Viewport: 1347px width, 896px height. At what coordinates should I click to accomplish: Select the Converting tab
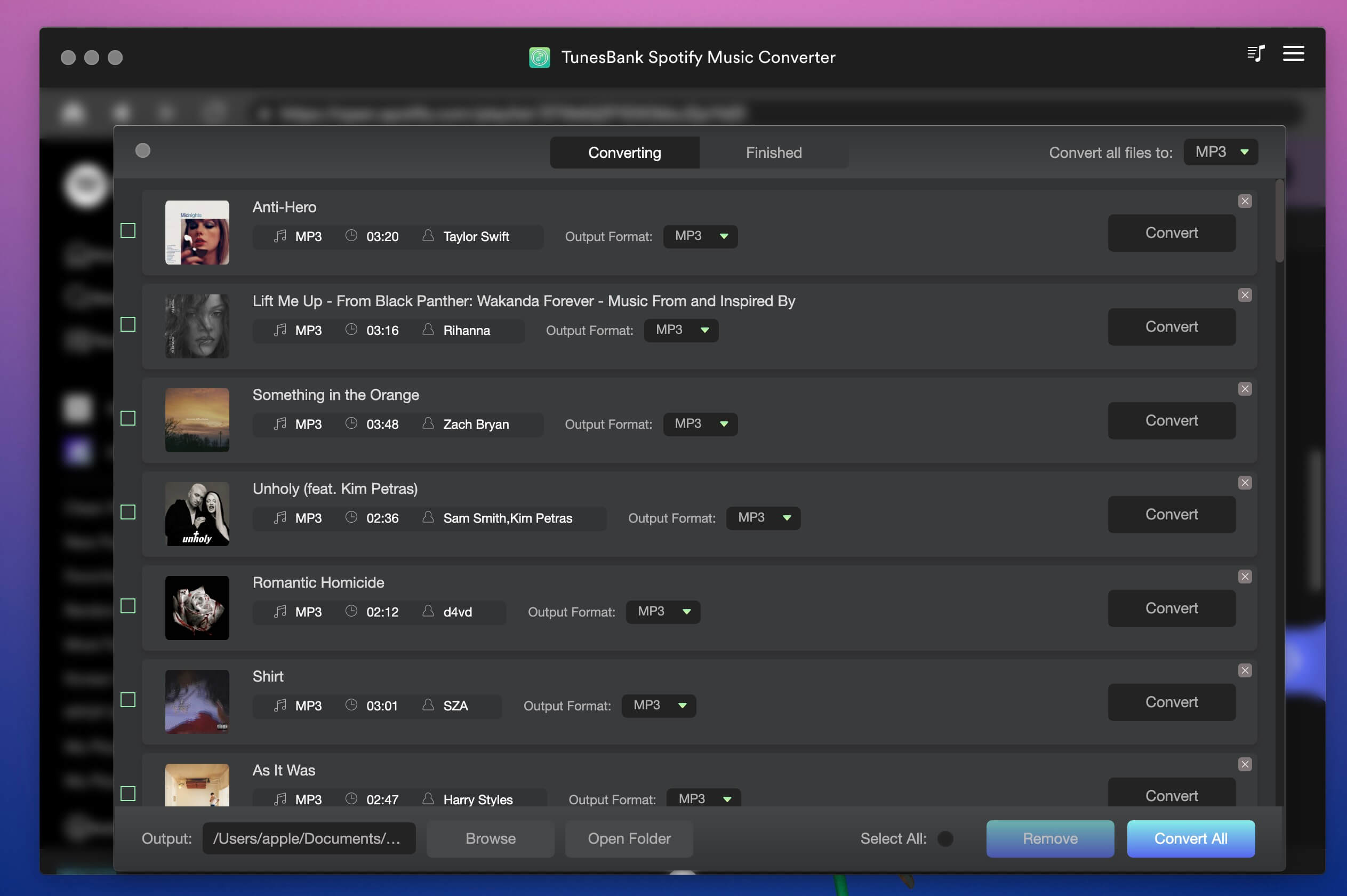624,151
